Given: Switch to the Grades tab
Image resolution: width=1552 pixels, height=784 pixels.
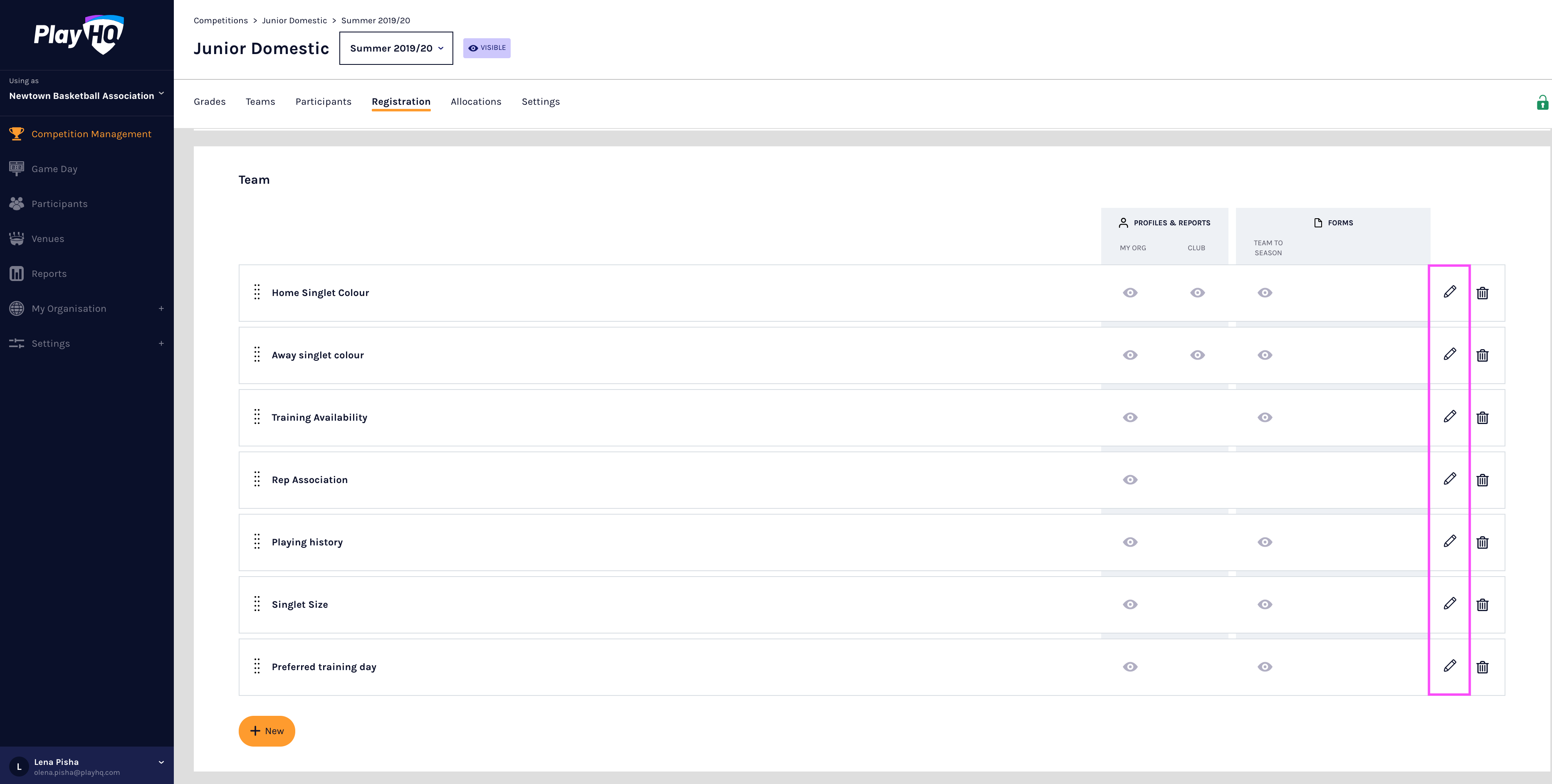Looking at the screenshot, I should coord(209,102).
